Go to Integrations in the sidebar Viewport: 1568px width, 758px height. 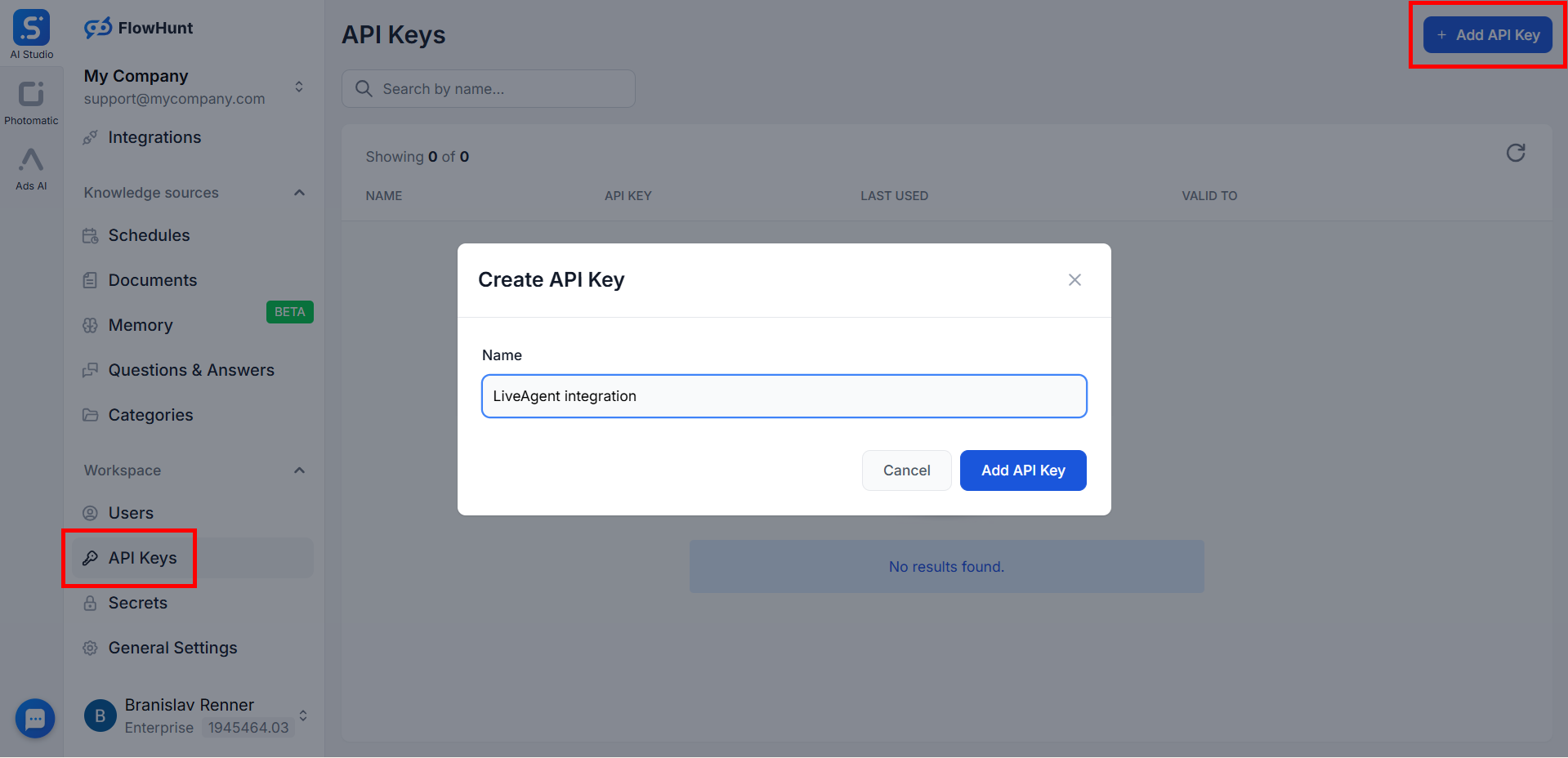(x=154, y=137)
